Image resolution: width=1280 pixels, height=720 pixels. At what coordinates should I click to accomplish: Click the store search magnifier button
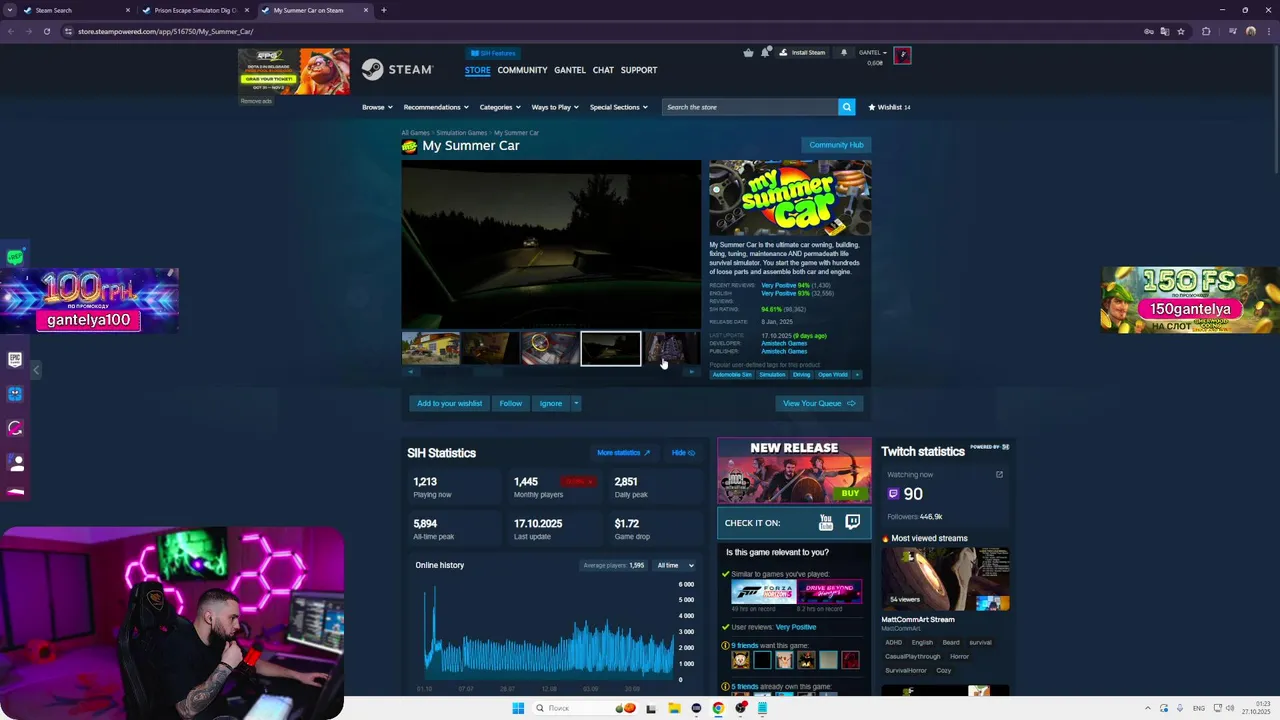tap(846, 107)
